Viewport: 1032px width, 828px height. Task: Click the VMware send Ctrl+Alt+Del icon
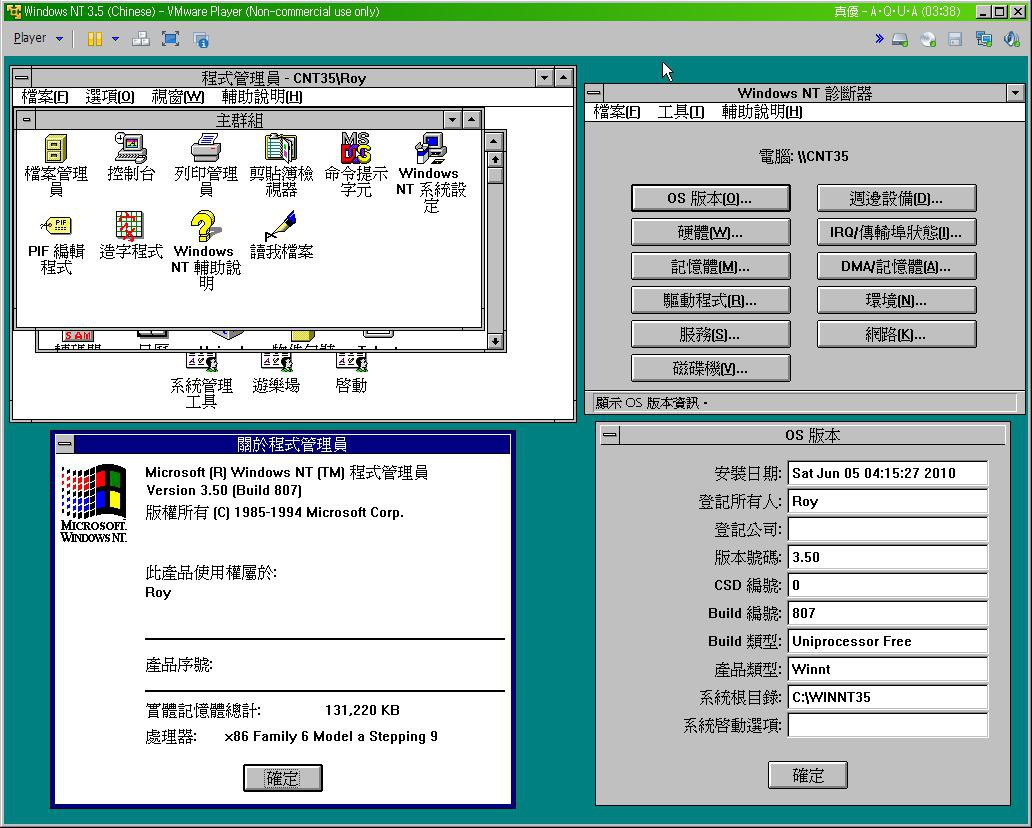pos(140,39)
